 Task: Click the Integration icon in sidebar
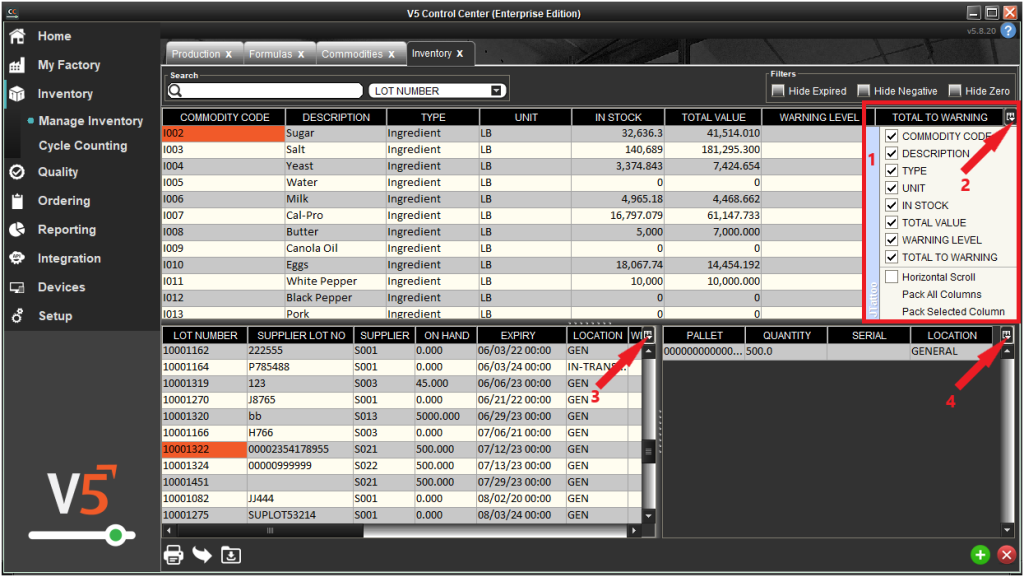(17, 258)
